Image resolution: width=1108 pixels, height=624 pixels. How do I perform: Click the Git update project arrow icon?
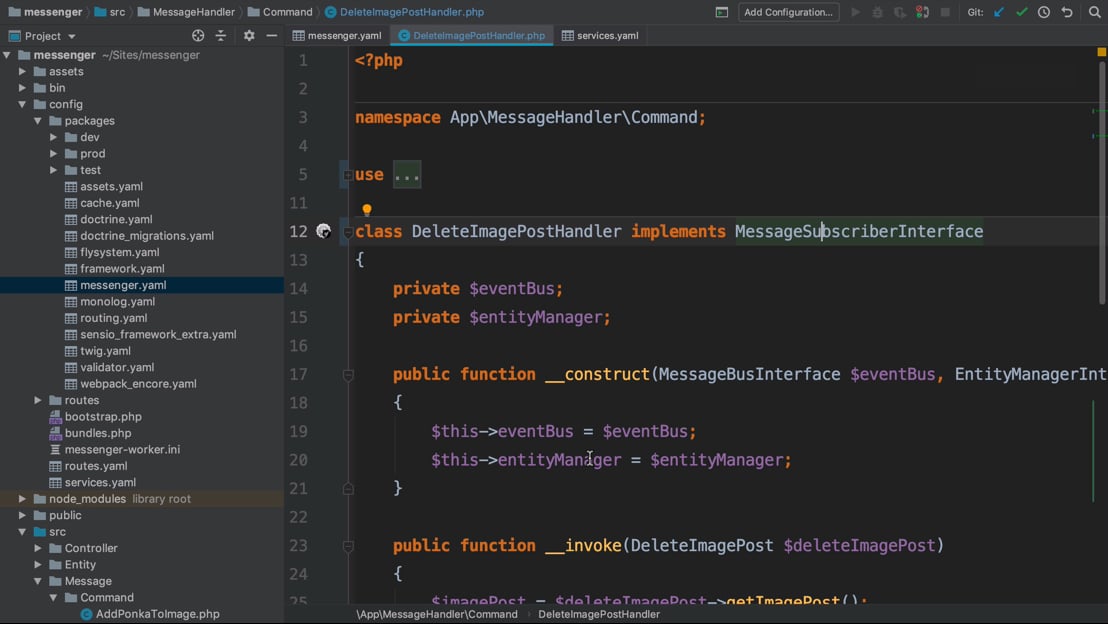[999, 12]
